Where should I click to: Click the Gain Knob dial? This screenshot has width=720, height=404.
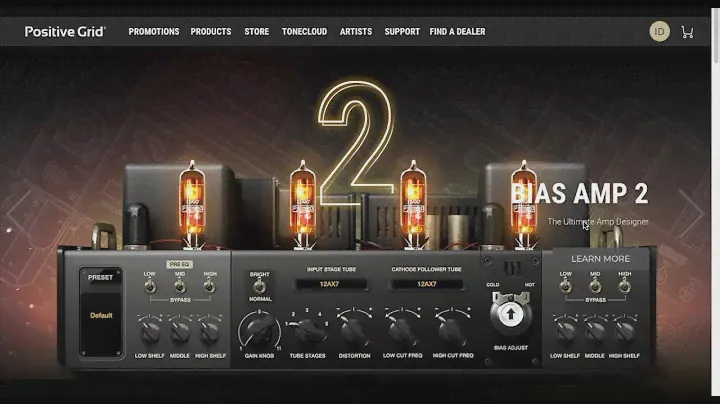coord(259,331)
